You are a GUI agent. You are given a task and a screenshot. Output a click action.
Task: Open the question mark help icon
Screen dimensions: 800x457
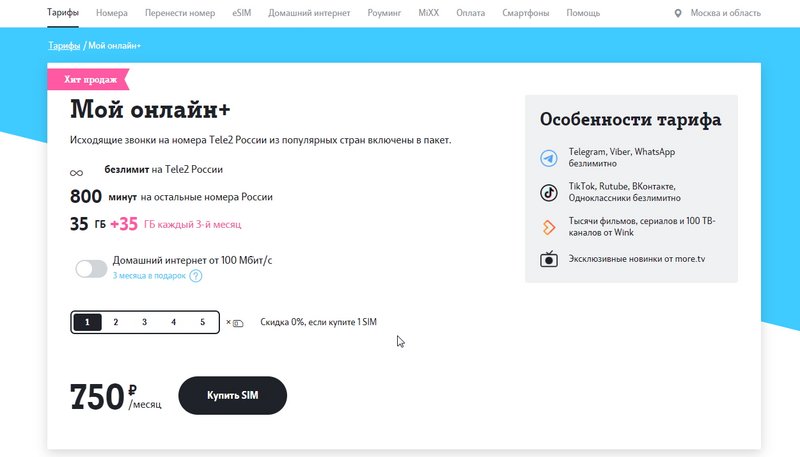196,276
